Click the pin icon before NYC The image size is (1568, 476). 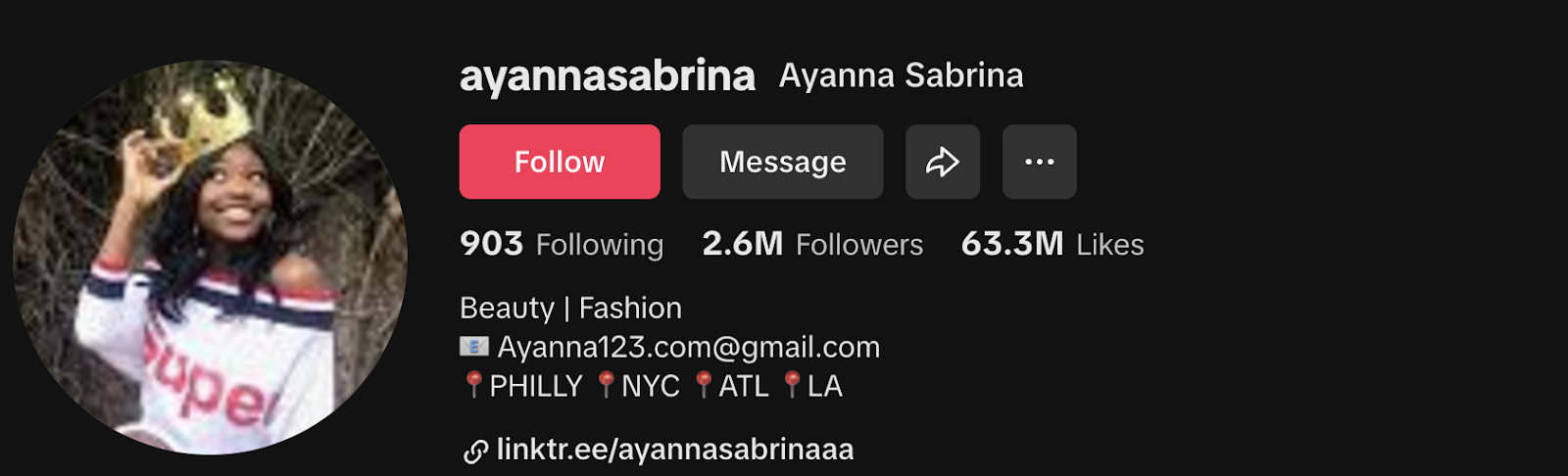coord(607,385)
